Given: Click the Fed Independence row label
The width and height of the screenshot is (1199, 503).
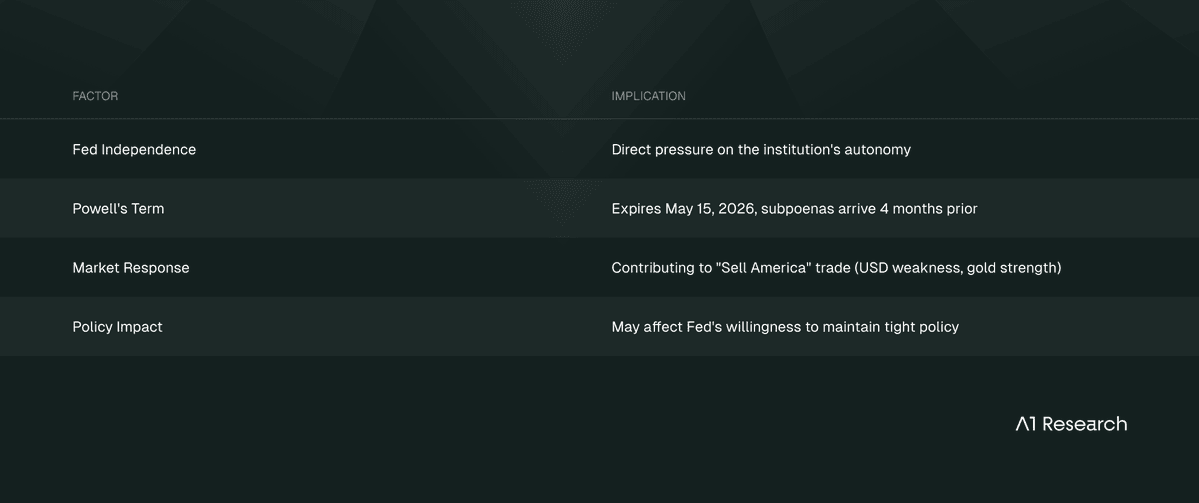Looking at the screenshot, I should [x=134, y=150].
